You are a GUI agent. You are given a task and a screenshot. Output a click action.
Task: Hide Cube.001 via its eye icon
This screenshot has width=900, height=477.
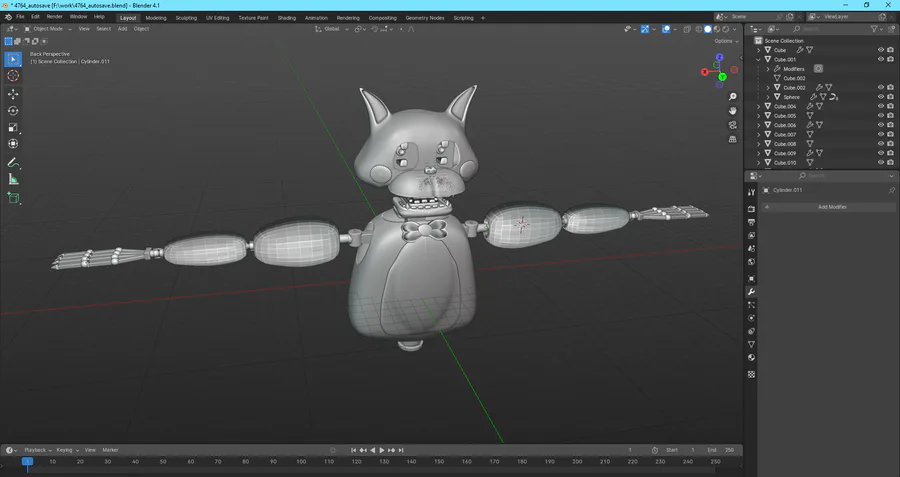click(881, 59)
